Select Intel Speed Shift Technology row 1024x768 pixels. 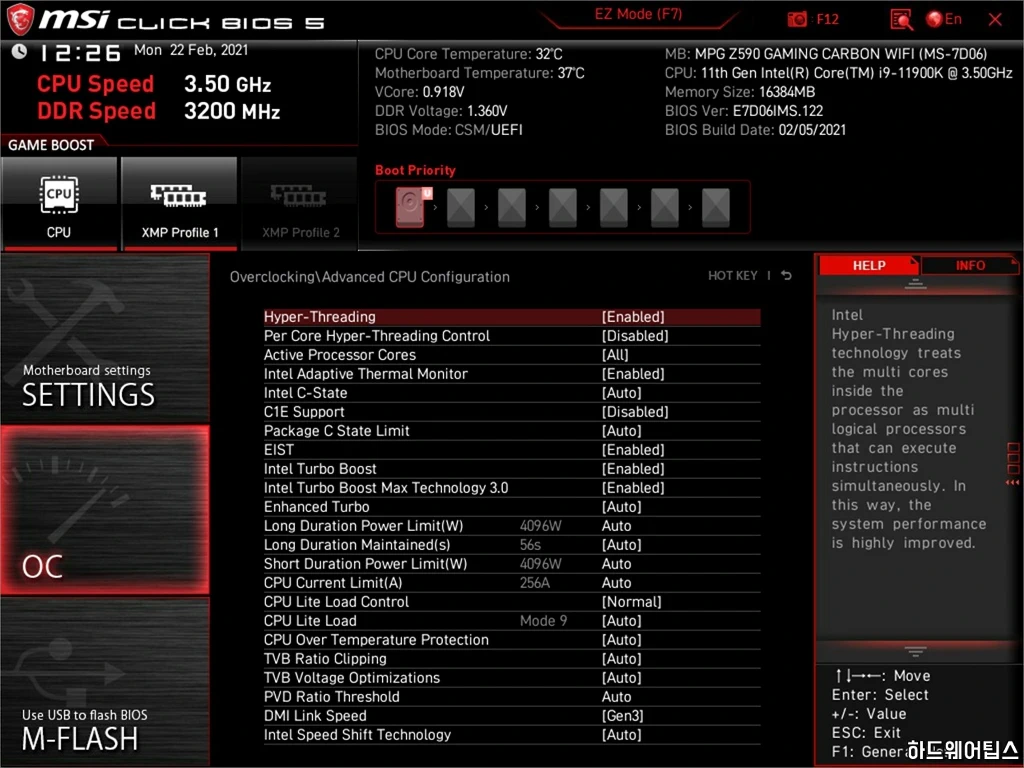coord(512,735)
